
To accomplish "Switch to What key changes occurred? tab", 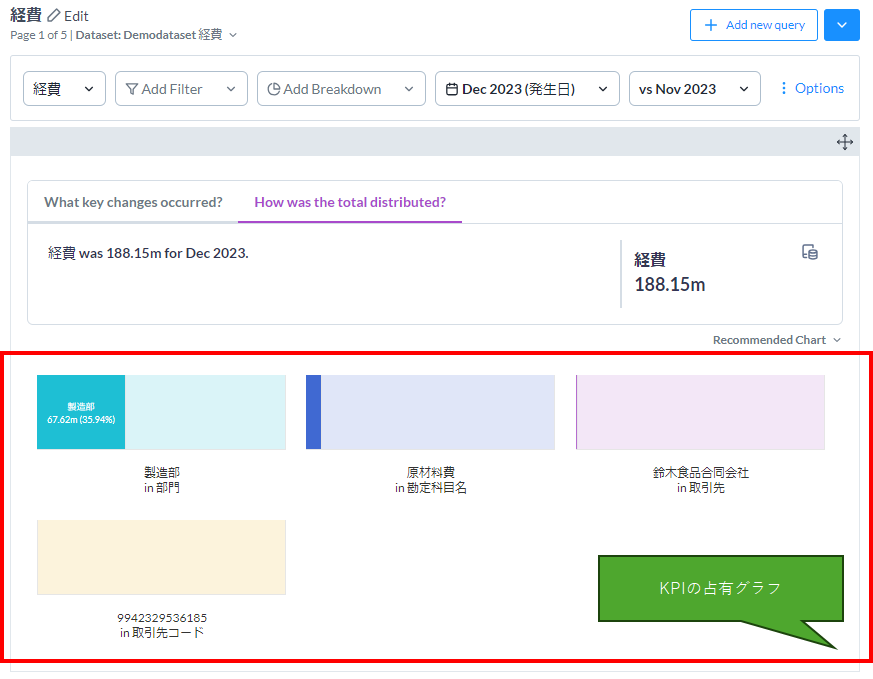I will coord(133,202).
